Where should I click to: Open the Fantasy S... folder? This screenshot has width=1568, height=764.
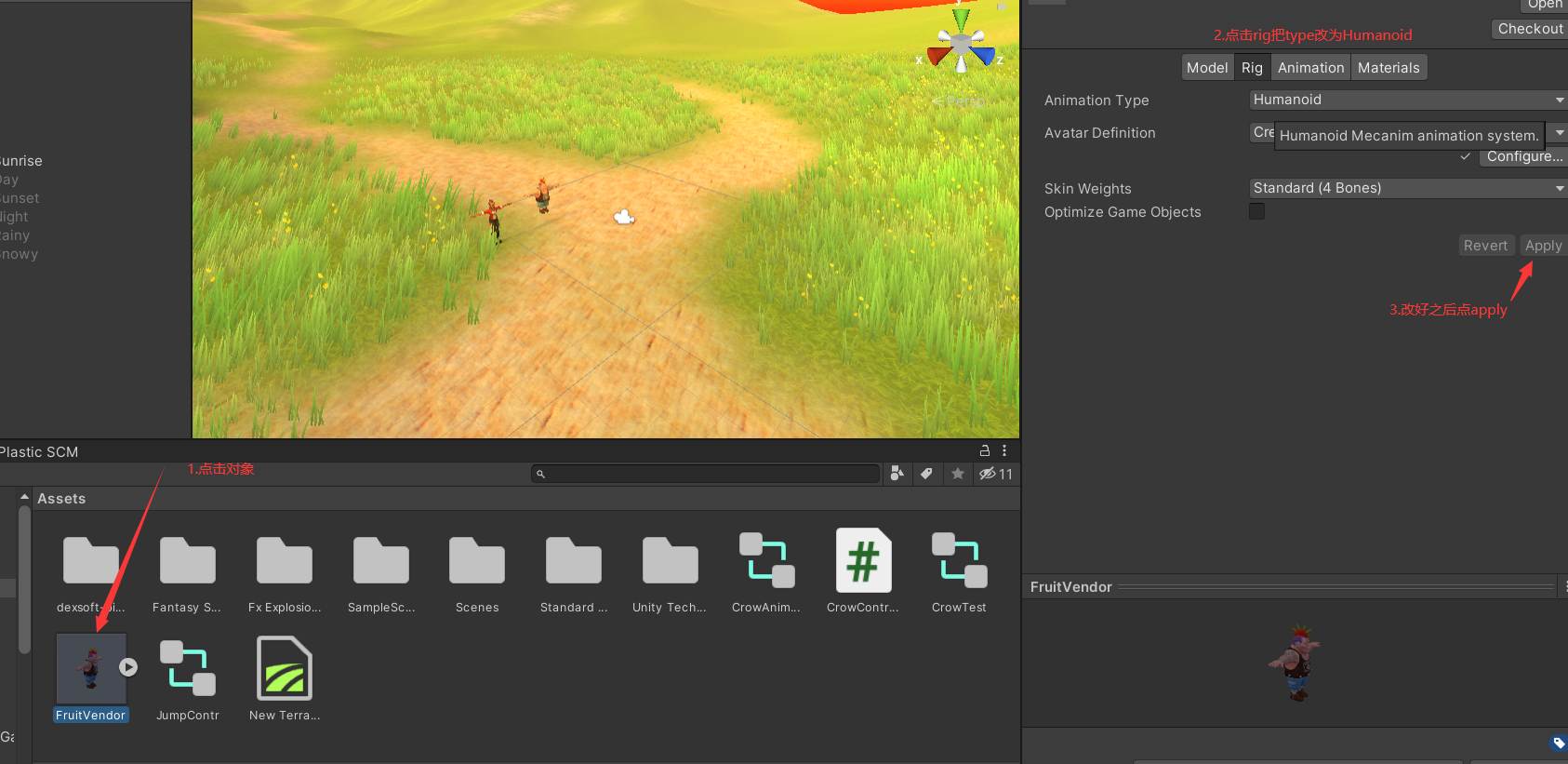pos(187,560)
